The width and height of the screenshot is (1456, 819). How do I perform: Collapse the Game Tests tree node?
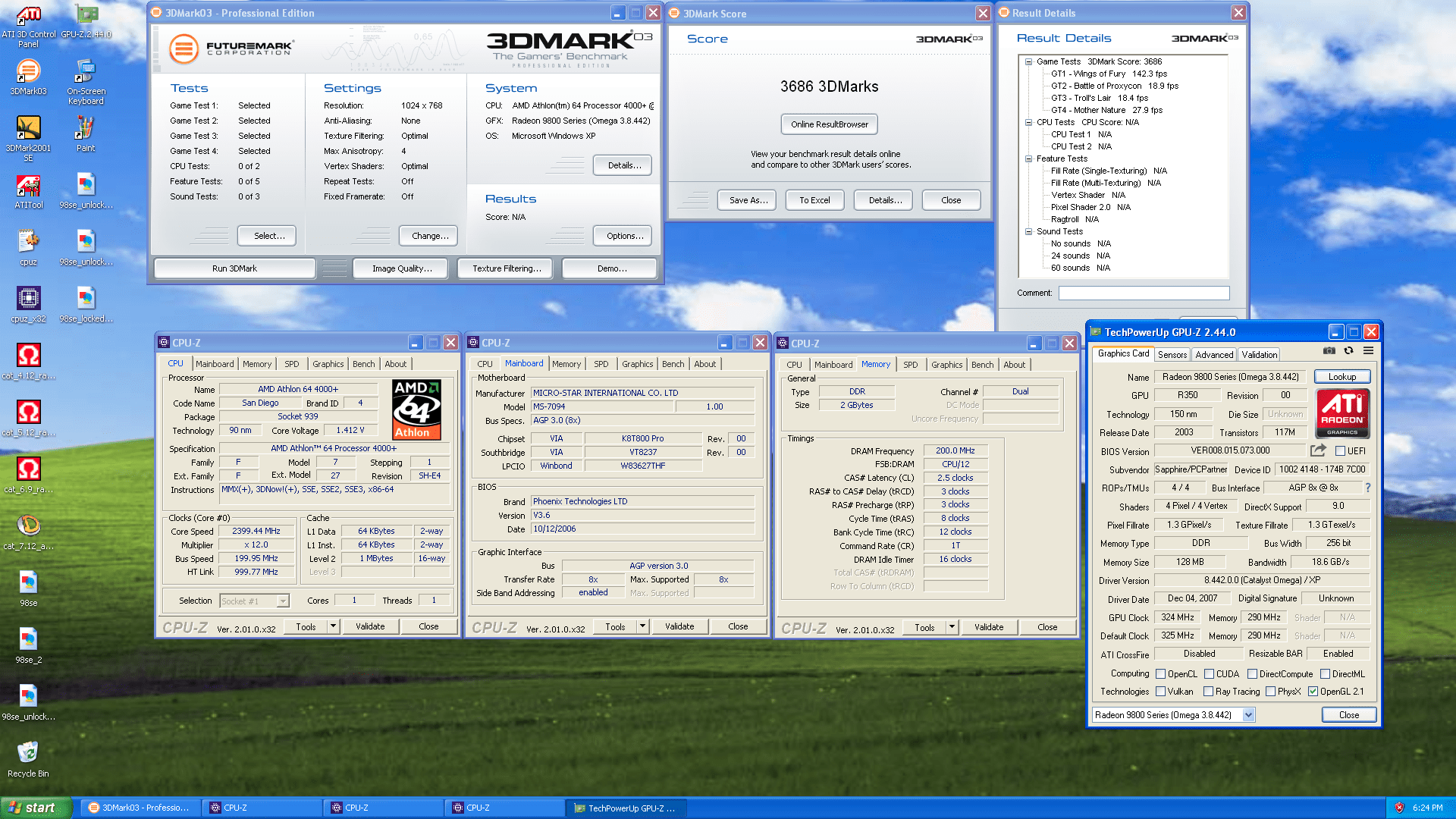[x=1028, y=62]
